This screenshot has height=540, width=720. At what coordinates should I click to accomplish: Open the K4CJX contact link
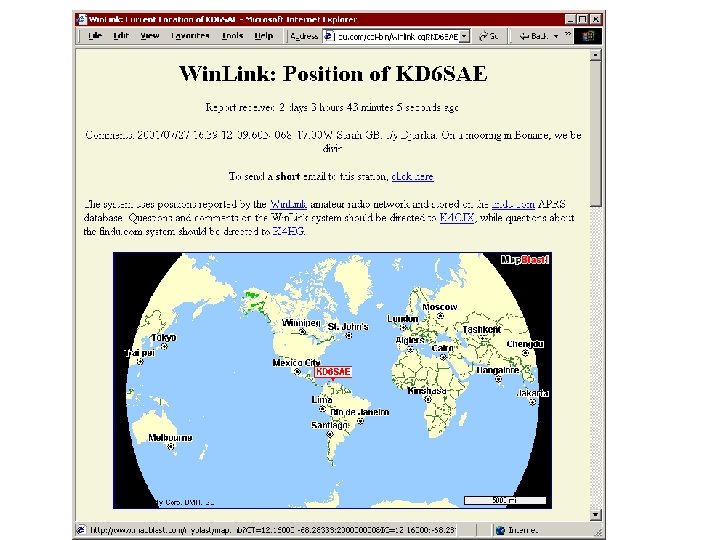tap(456, 218)
